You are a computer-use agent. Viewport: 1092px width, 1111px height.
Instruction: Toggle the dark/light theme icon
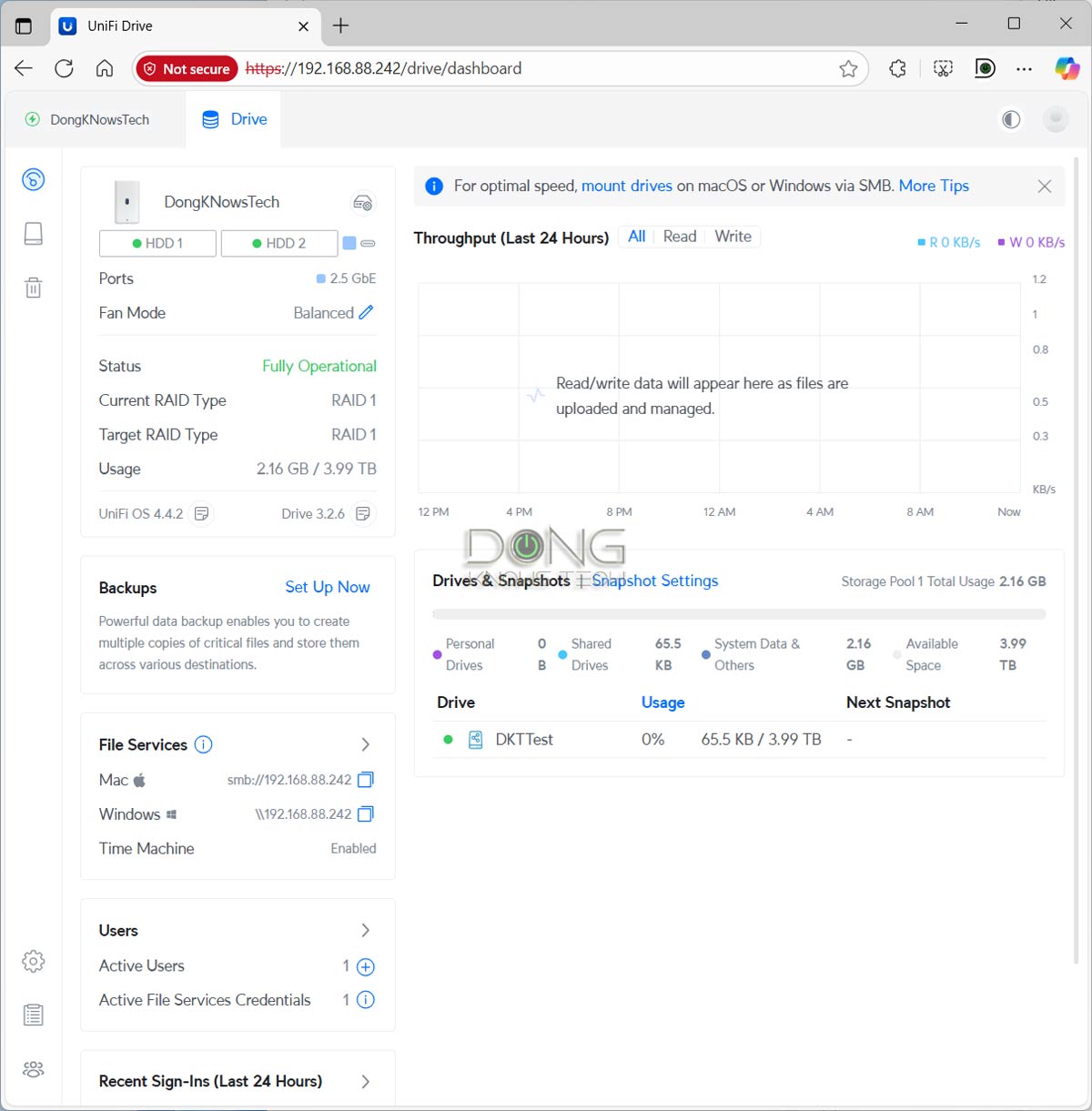(1011, 119)
